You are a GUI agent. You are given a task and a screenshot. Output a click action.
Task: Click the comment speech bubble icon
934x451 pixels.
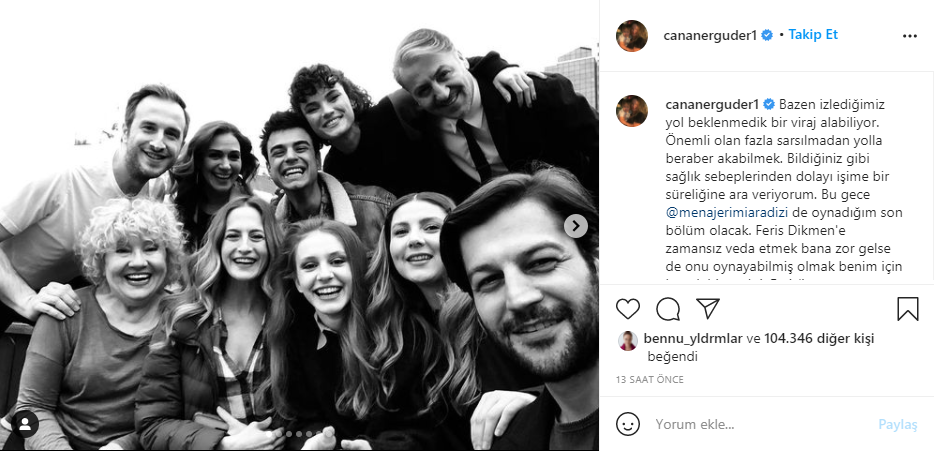[x=667, y=308]
